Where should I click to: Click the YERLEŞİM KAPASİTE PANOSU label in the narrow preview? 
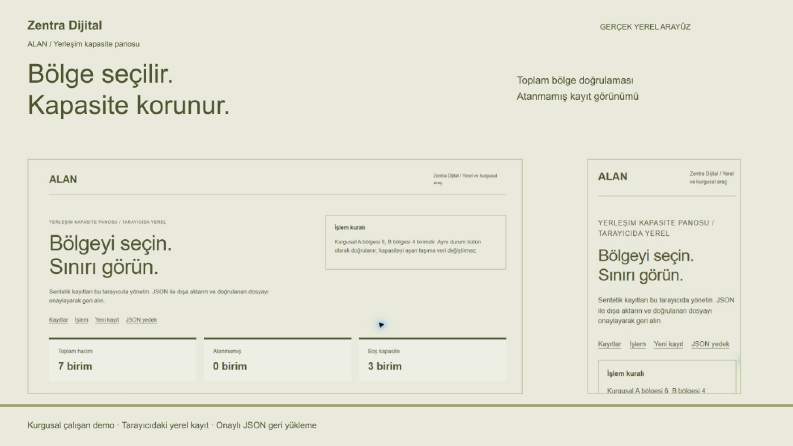click(655, 228)
